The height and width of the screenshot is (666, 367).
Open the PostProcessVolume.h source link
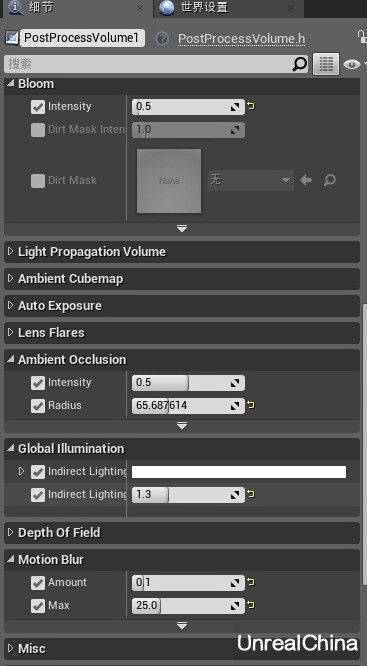tap(241, 39)
